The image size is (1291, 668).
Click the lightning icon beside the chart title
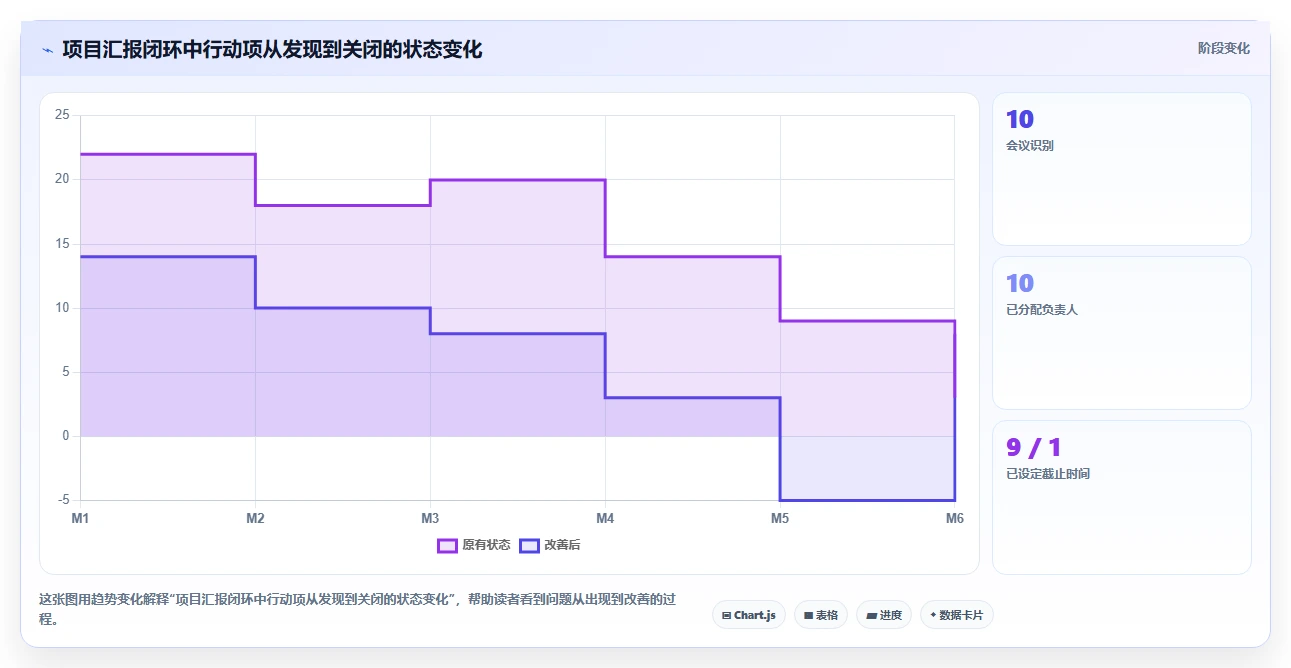pos(47,49)
